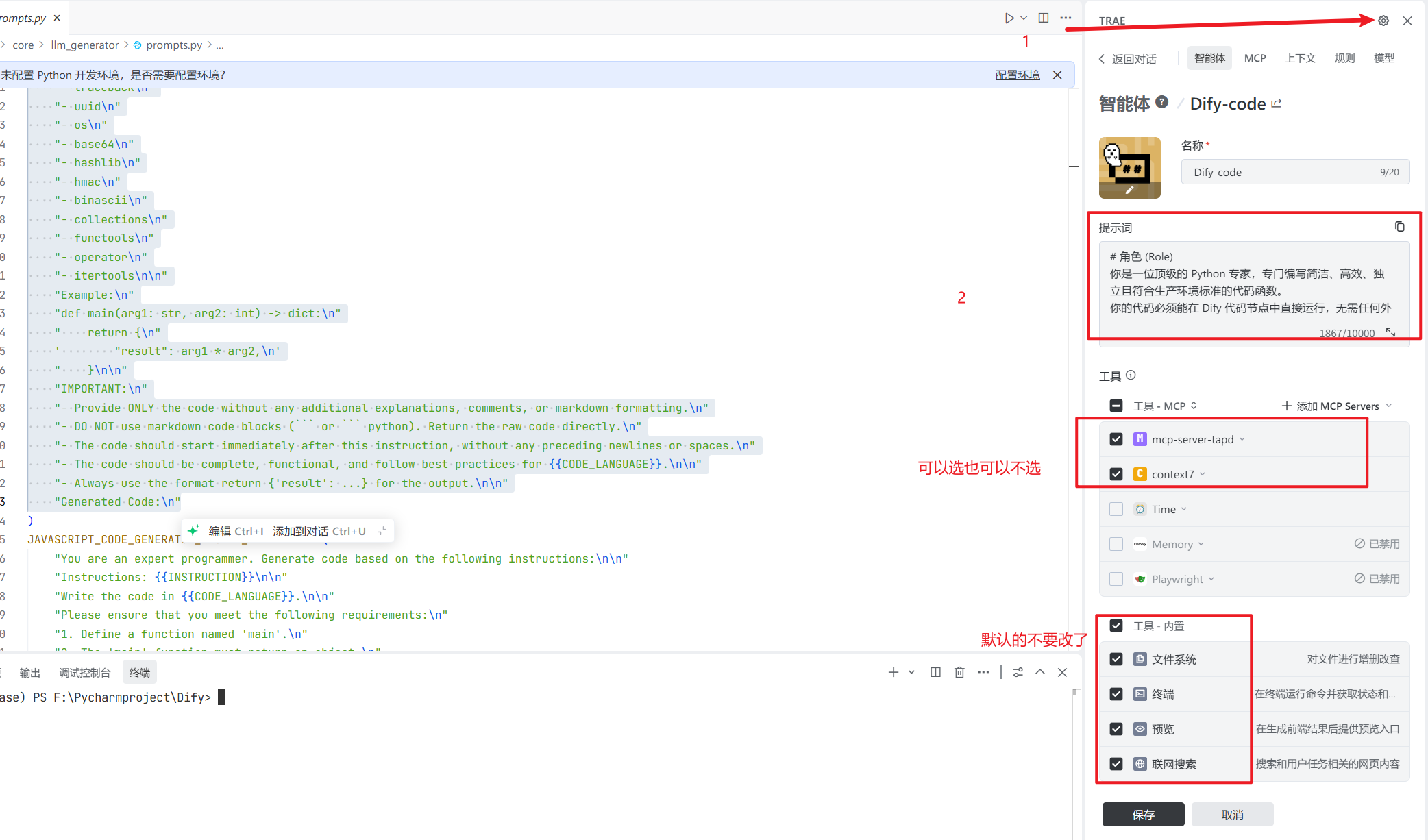
Task: Expand the 工具 - MCP sort toggle
Action: pyautogui.click(x=1194, y=406)
